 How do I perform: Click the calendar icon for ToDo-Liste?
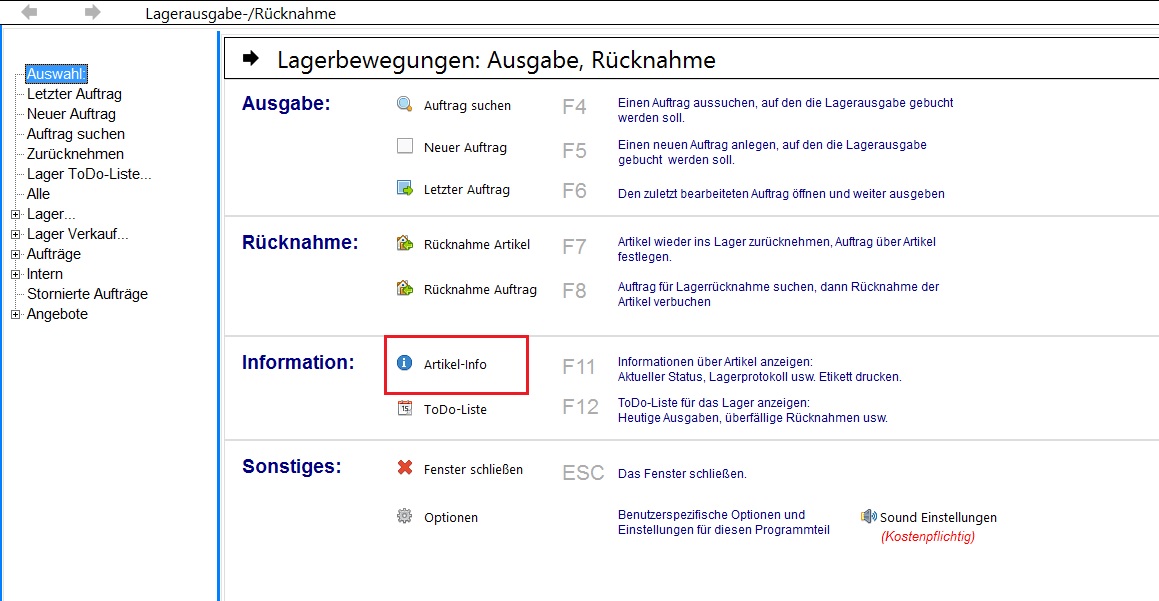(x=405, y=407)
